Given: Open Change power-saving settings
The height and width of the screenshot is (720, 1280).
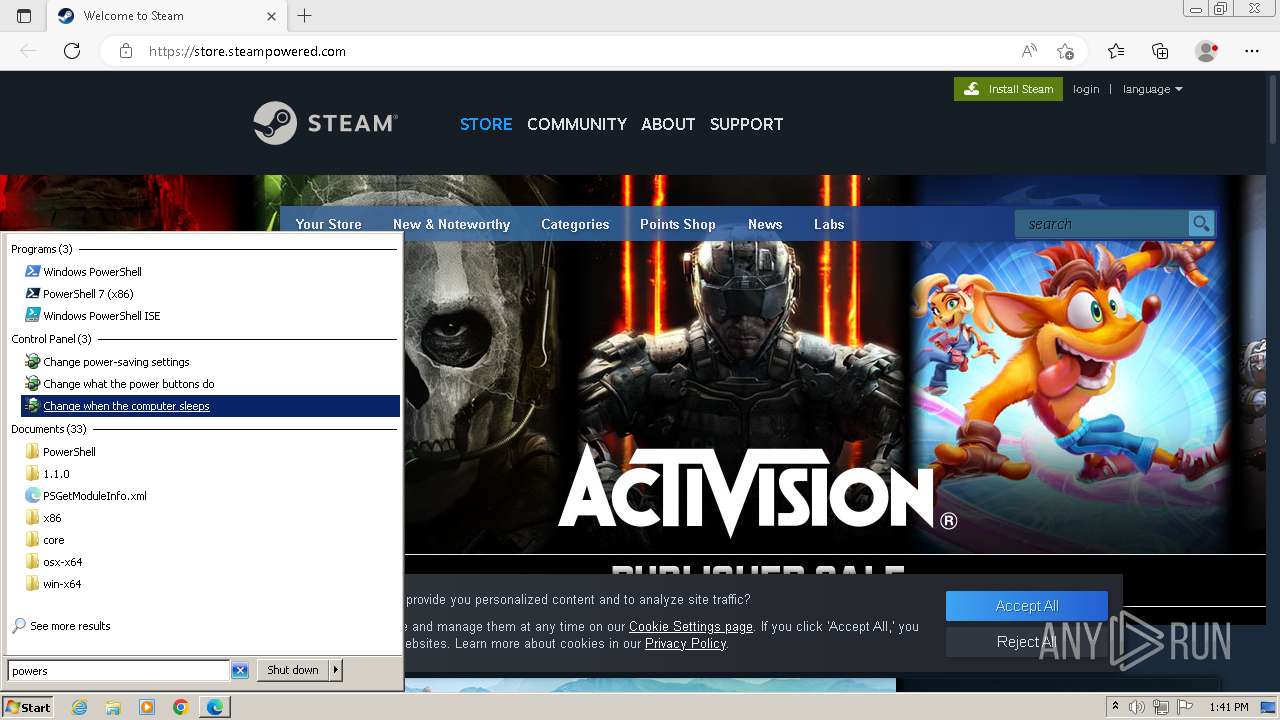Looking at the screenshot, I should (x=116, y=362).
